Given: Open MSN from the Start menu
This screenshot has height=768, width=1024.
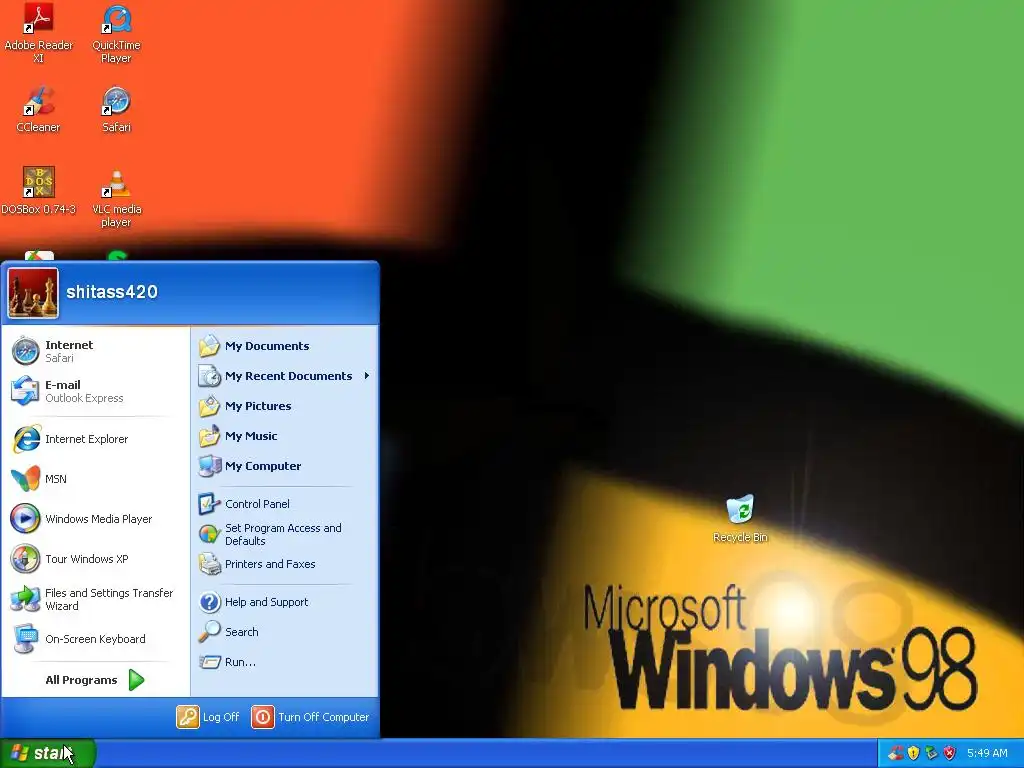Looking at the screenshot, I should (95, 479).
